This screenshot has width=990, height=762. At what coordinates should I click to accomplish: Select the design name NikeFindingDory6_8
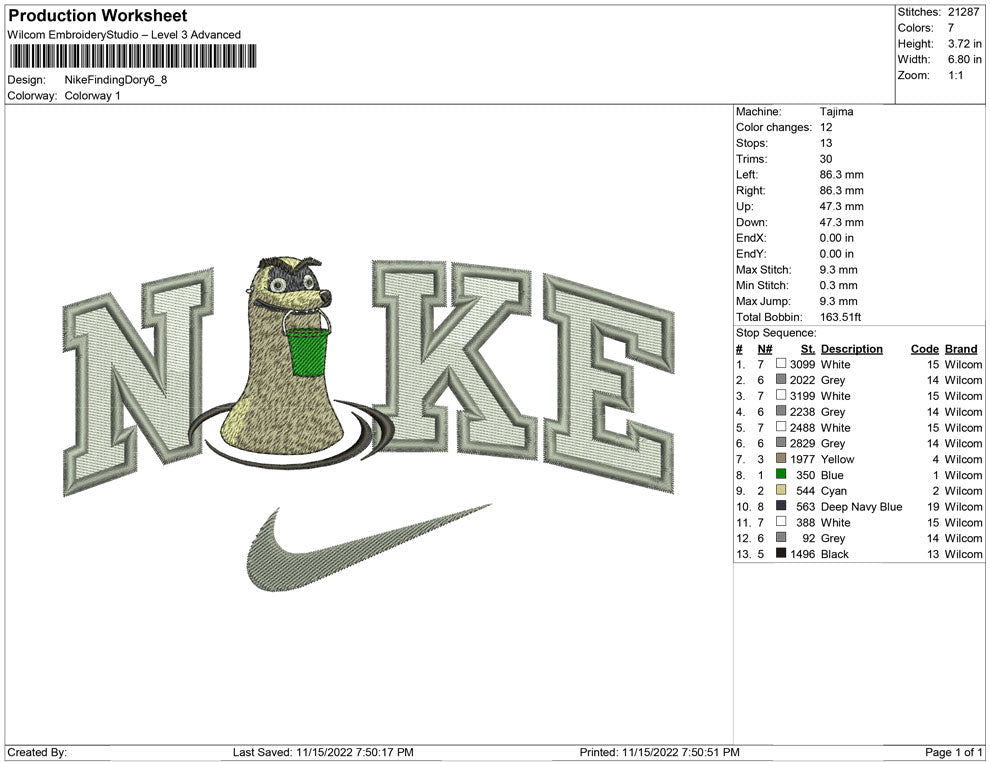click(116, 80)
